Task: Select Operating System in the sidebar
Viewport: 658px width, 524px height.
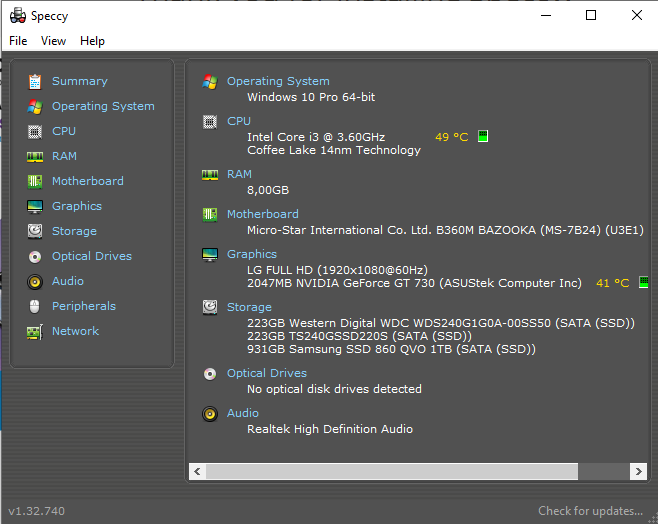Action: click(x=103, y=106)
